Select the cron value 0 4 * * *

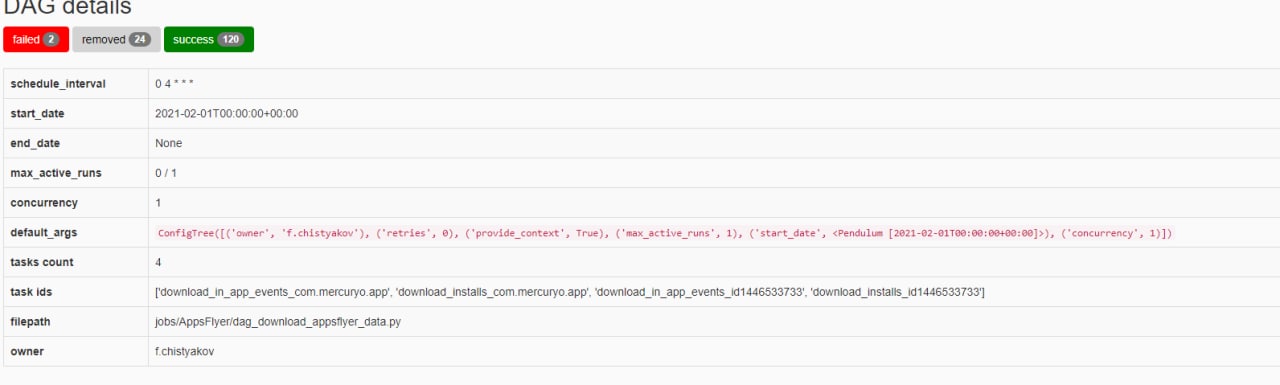coord(174,84)
